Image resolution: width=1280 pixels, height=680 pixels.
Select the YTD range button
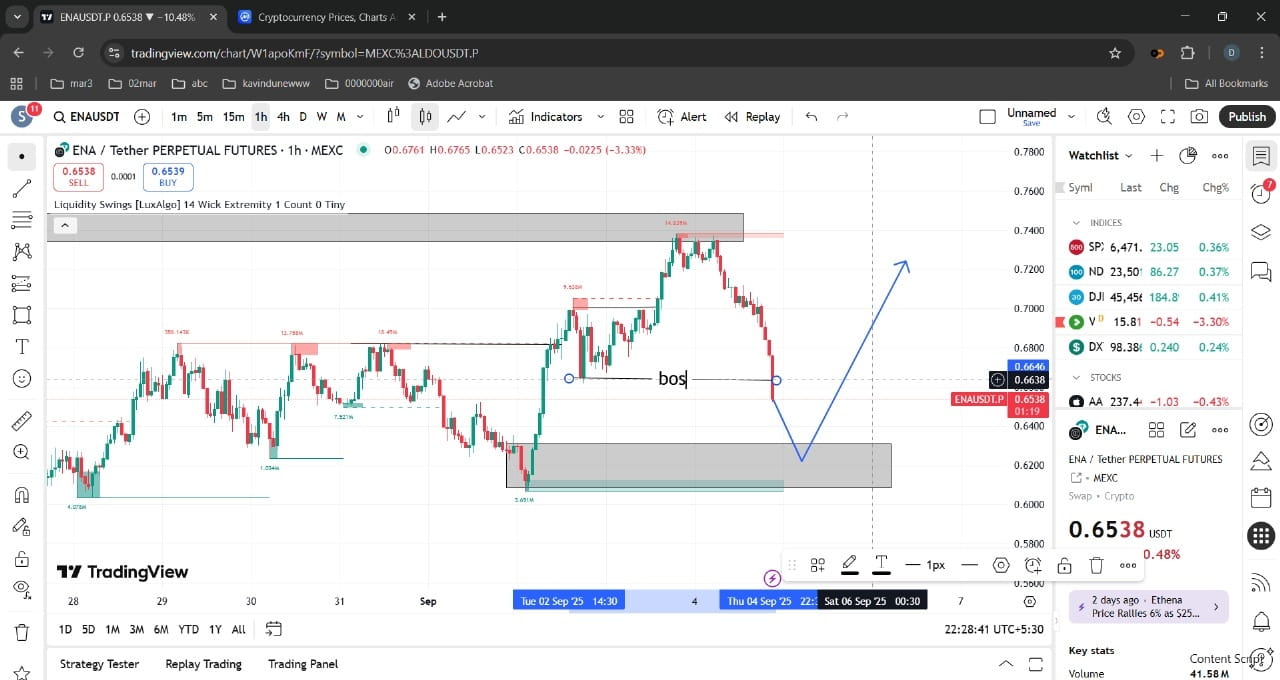click(x=188, y=629)
